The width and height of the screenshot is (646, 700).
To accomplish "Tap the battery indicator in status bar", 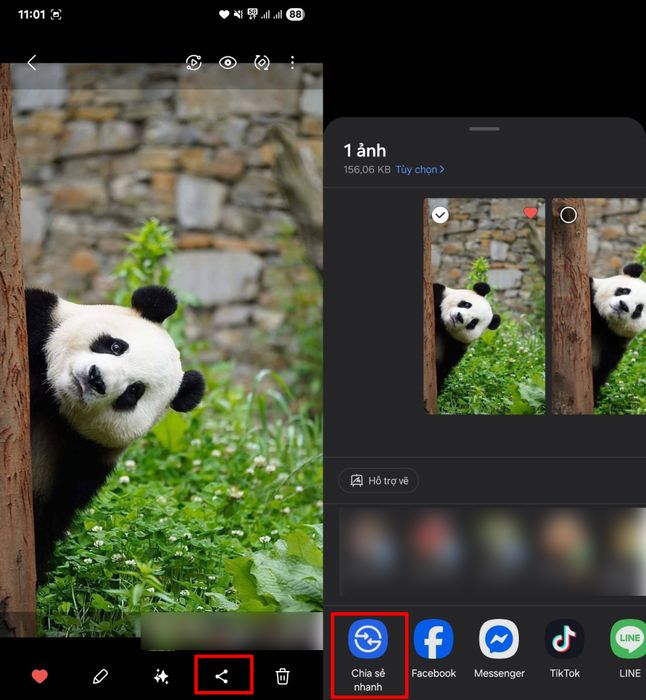I will 295,14.
